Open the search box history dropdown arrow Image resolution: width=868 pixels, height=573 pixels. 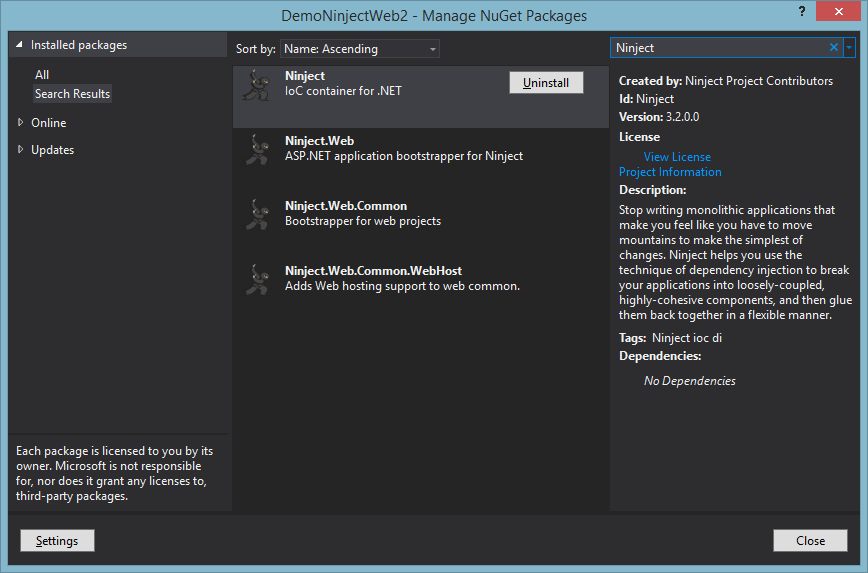pyautogui.click(x=849, y=48)
